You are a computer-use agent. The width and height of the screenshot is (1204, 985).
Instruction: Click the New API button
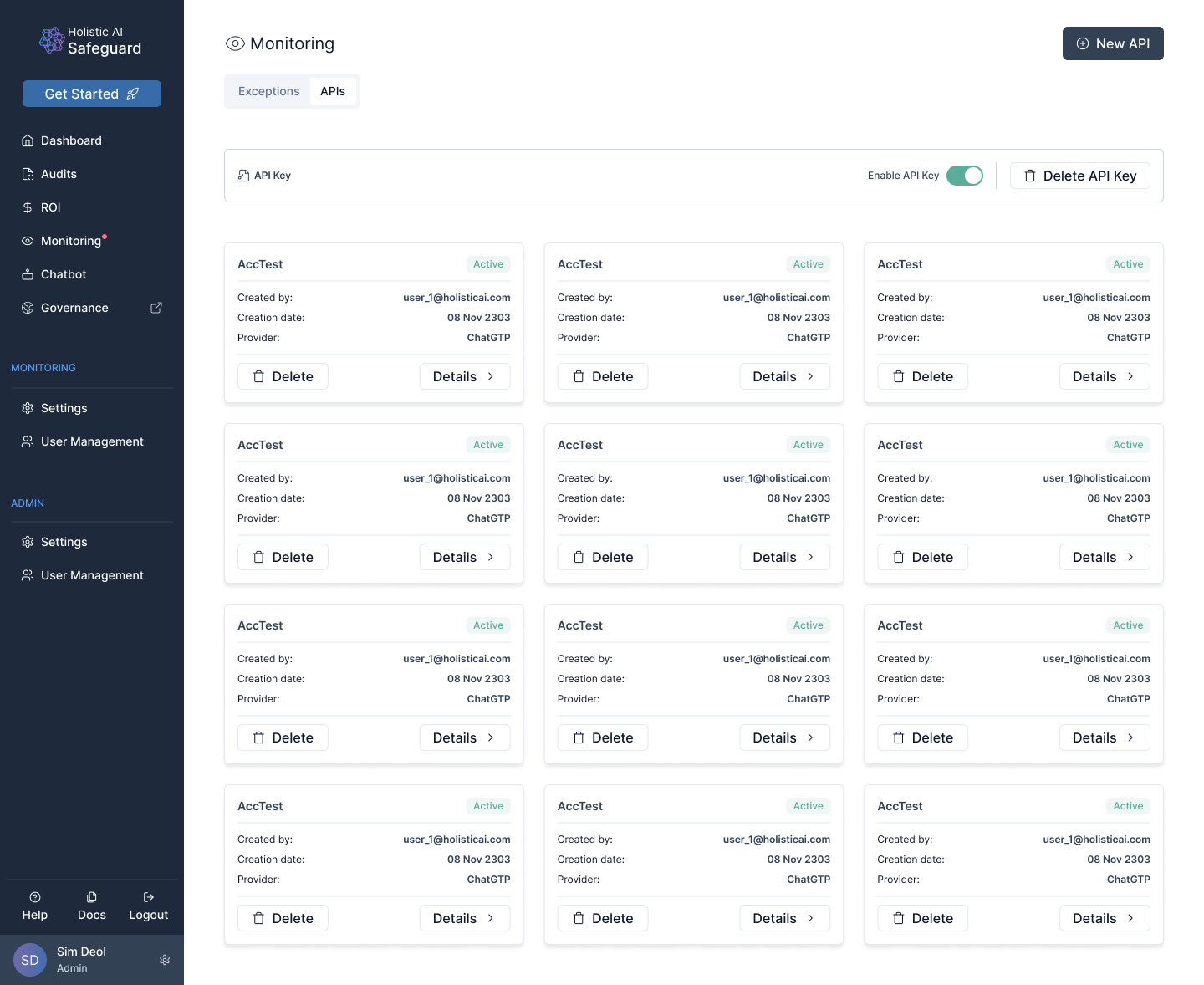click(1113, 43)
